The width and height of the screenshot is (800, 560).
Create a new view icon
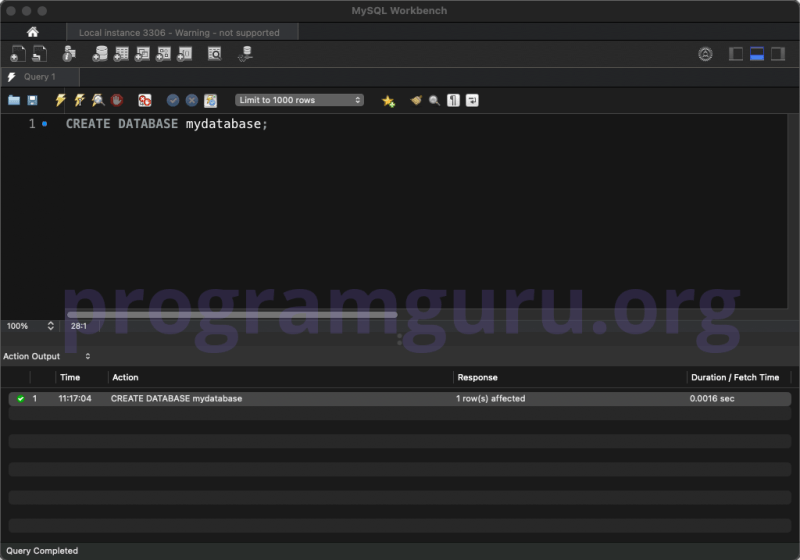click(x=142, y=54)
